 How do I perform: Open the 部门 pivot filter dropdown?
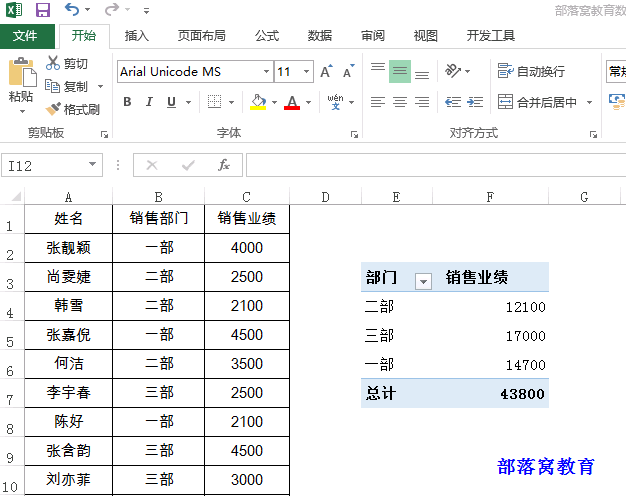tap(423, 281)
